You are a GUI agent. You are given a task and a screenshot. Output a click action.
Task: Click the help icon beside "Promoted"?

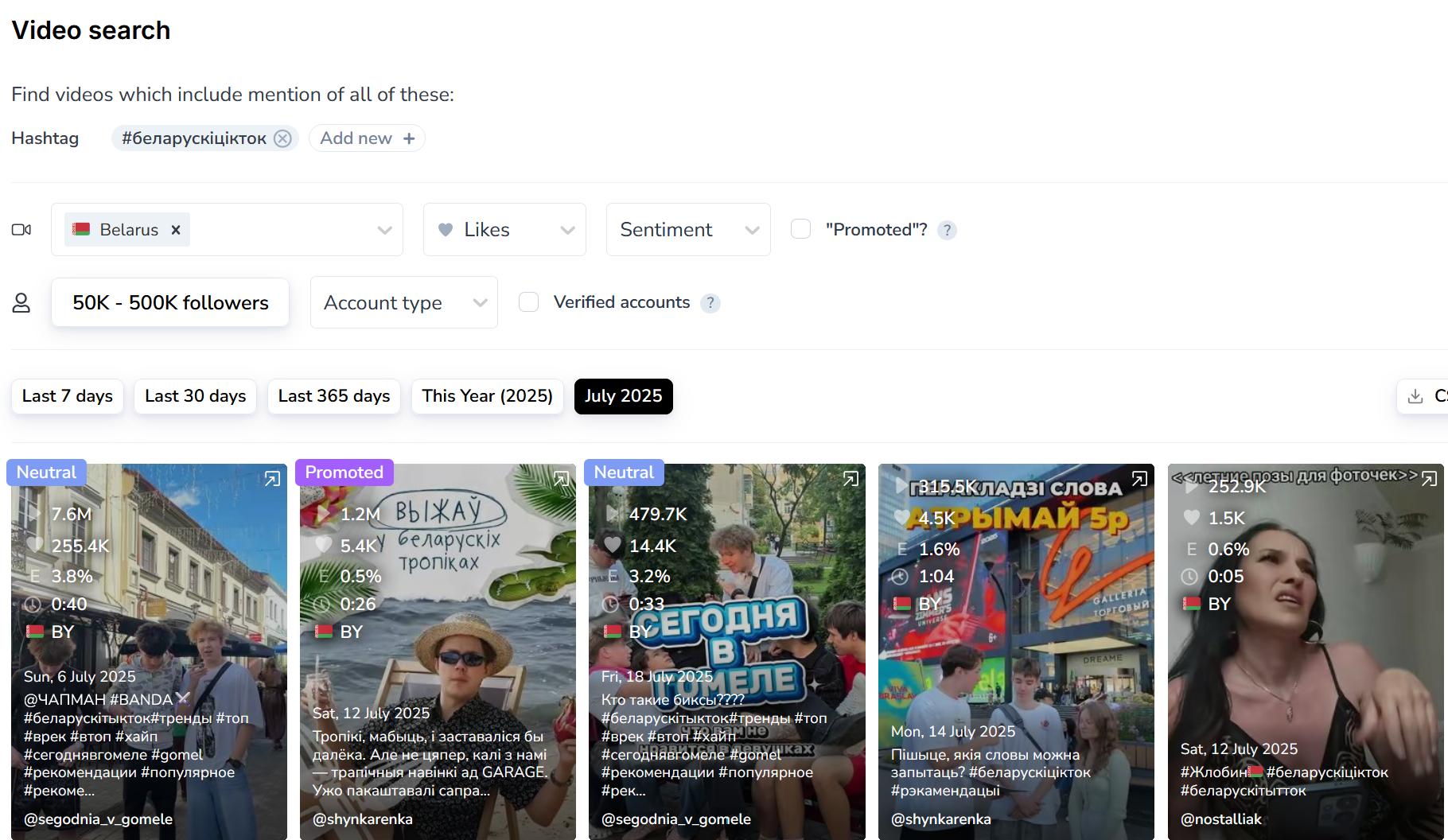[x=947, y=231]
